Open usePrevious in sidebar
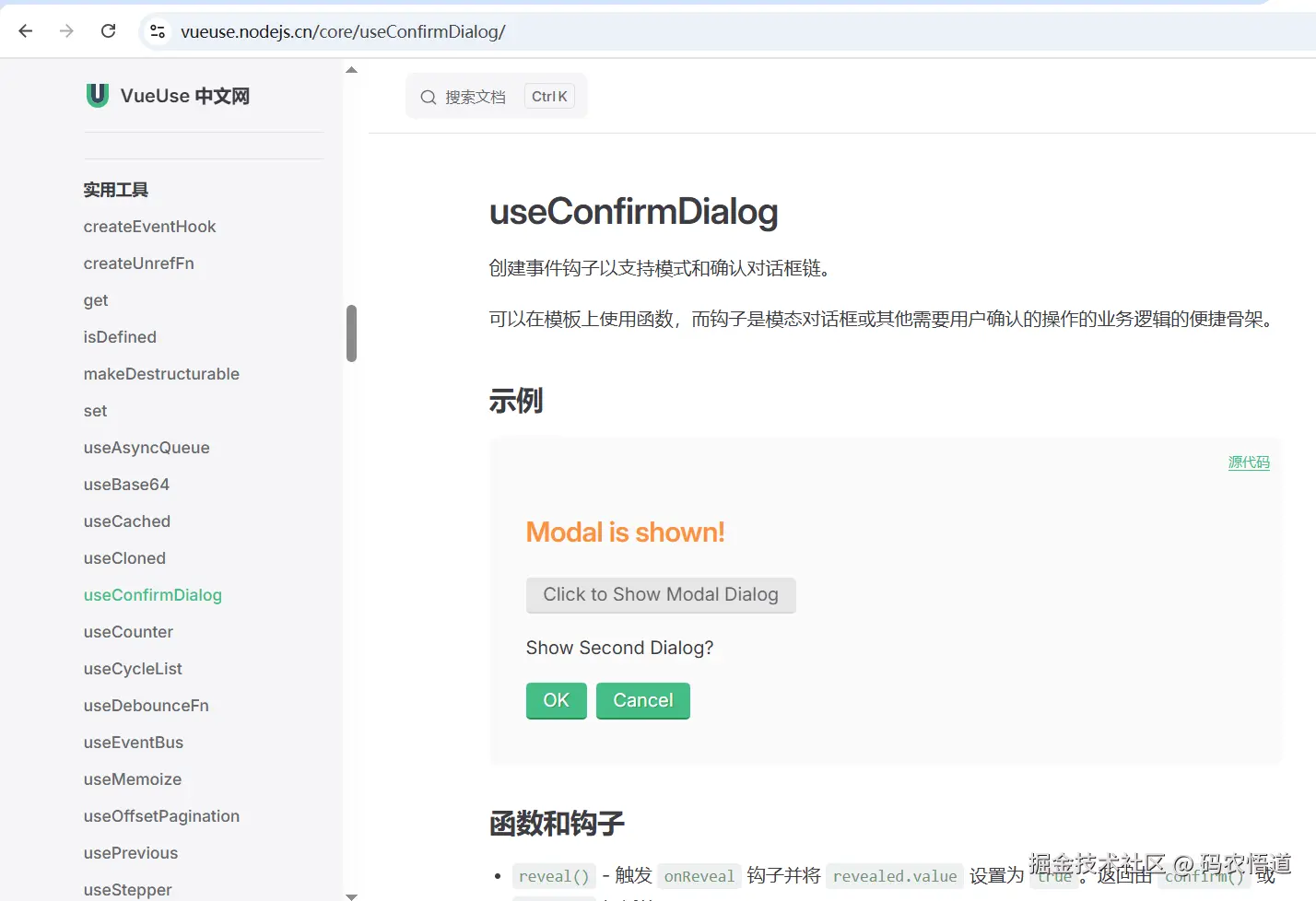The image size is (1316, 901). pyautogui.click(x=130, y=853)
